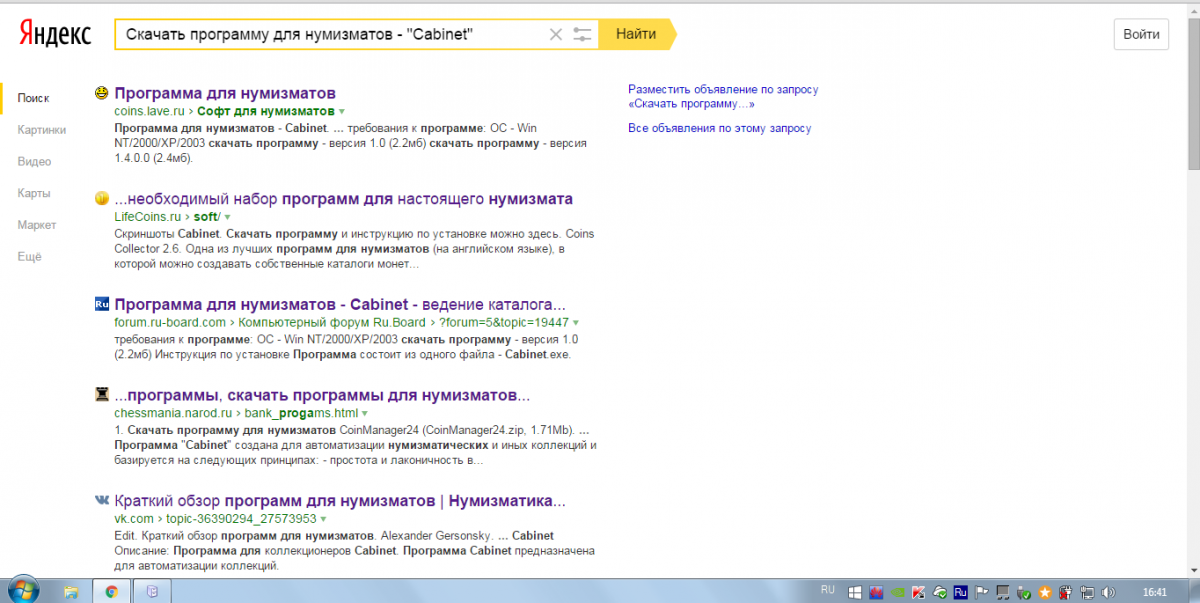Open the NVIDIA tray icon

click(x=897, y=592)
